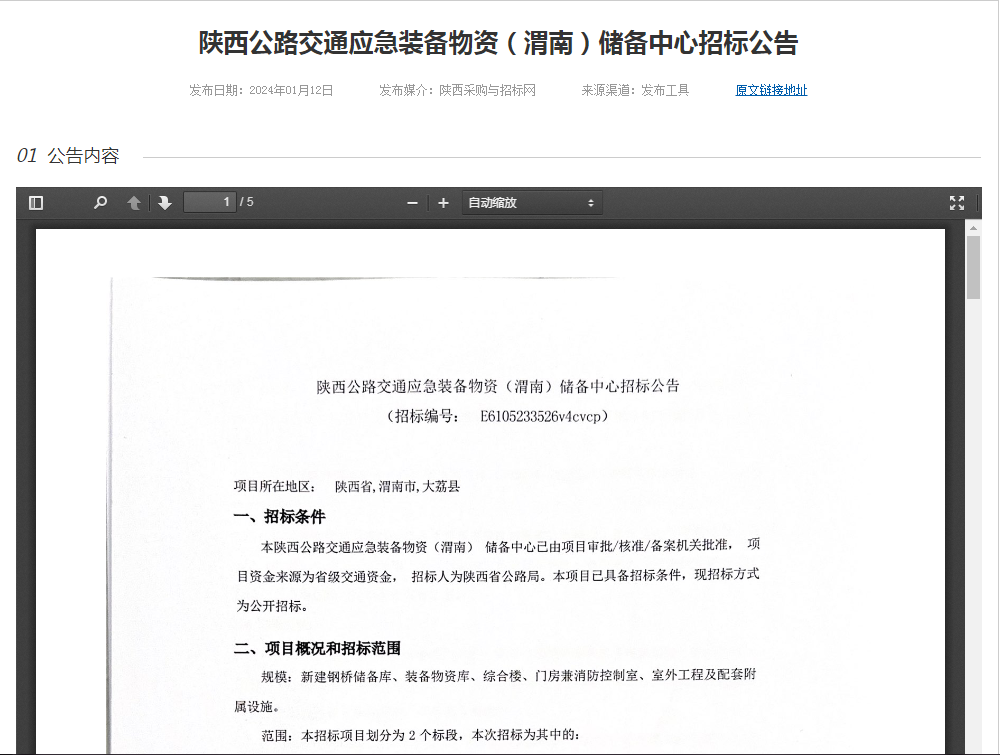1000x755 pixels.
Task: Enter presentation fullscreen mode
Action: tap(956, 203)
